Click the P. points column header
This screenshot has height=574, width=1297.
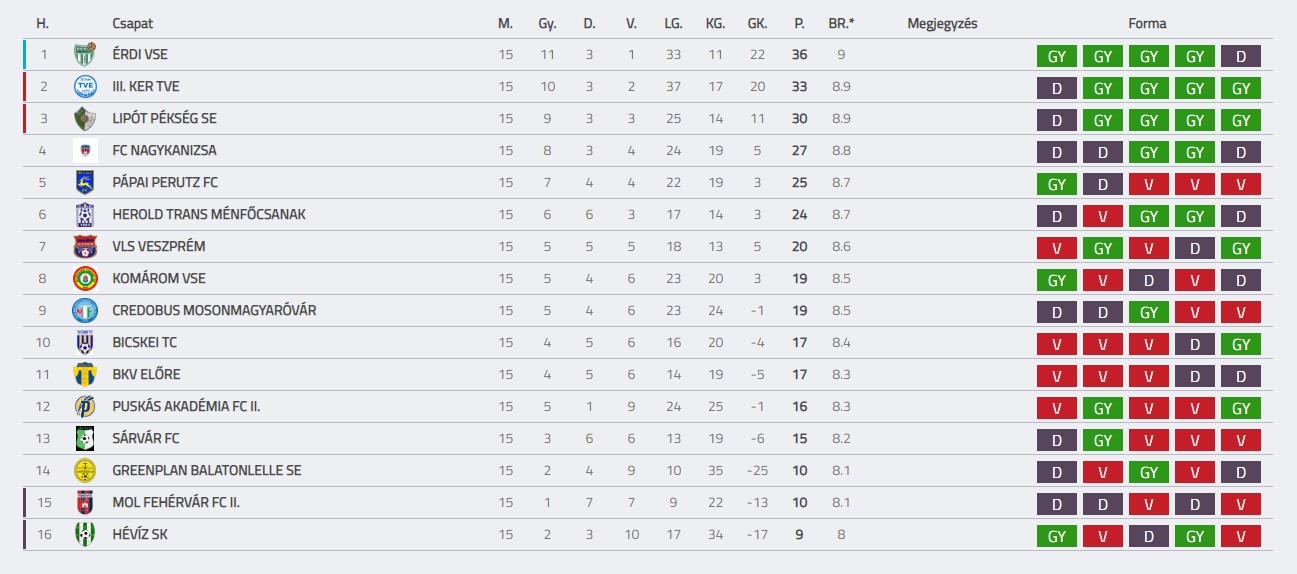pyautogui.click(x=799, y=23)
